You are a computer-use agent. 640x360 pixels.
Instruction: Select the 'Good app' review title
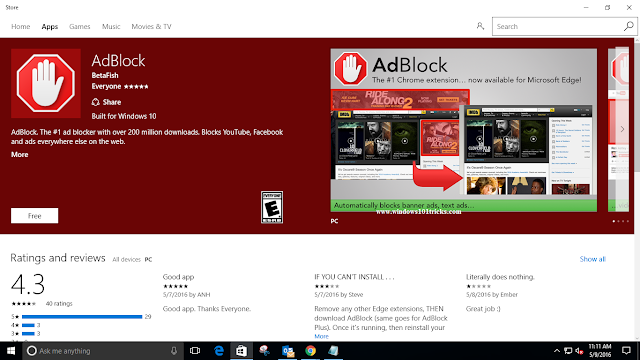(178, 277)
